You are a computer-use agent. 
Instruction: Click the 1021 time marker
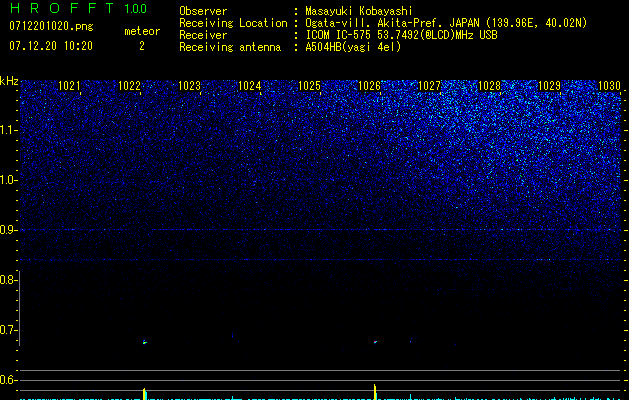pos(69,86)
